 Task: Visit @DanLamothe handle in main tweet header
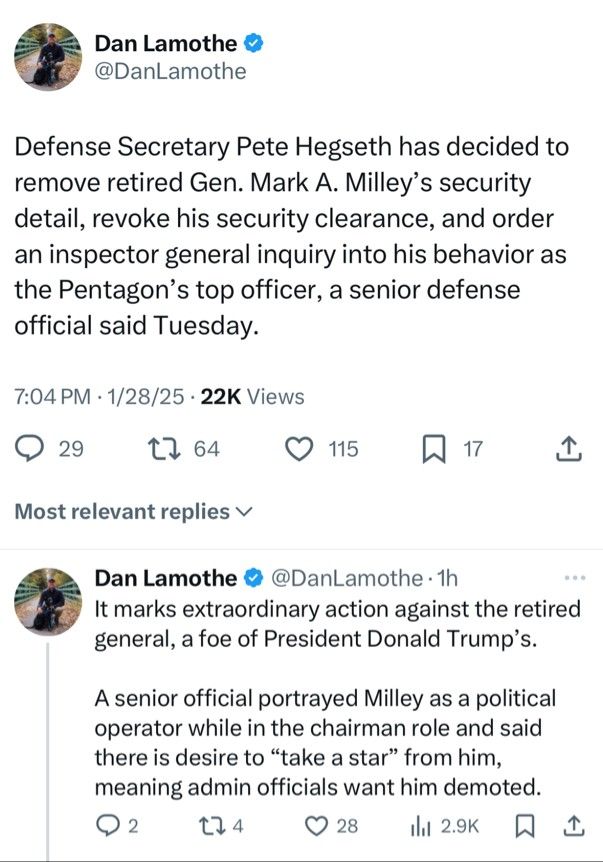coord(170,71)
